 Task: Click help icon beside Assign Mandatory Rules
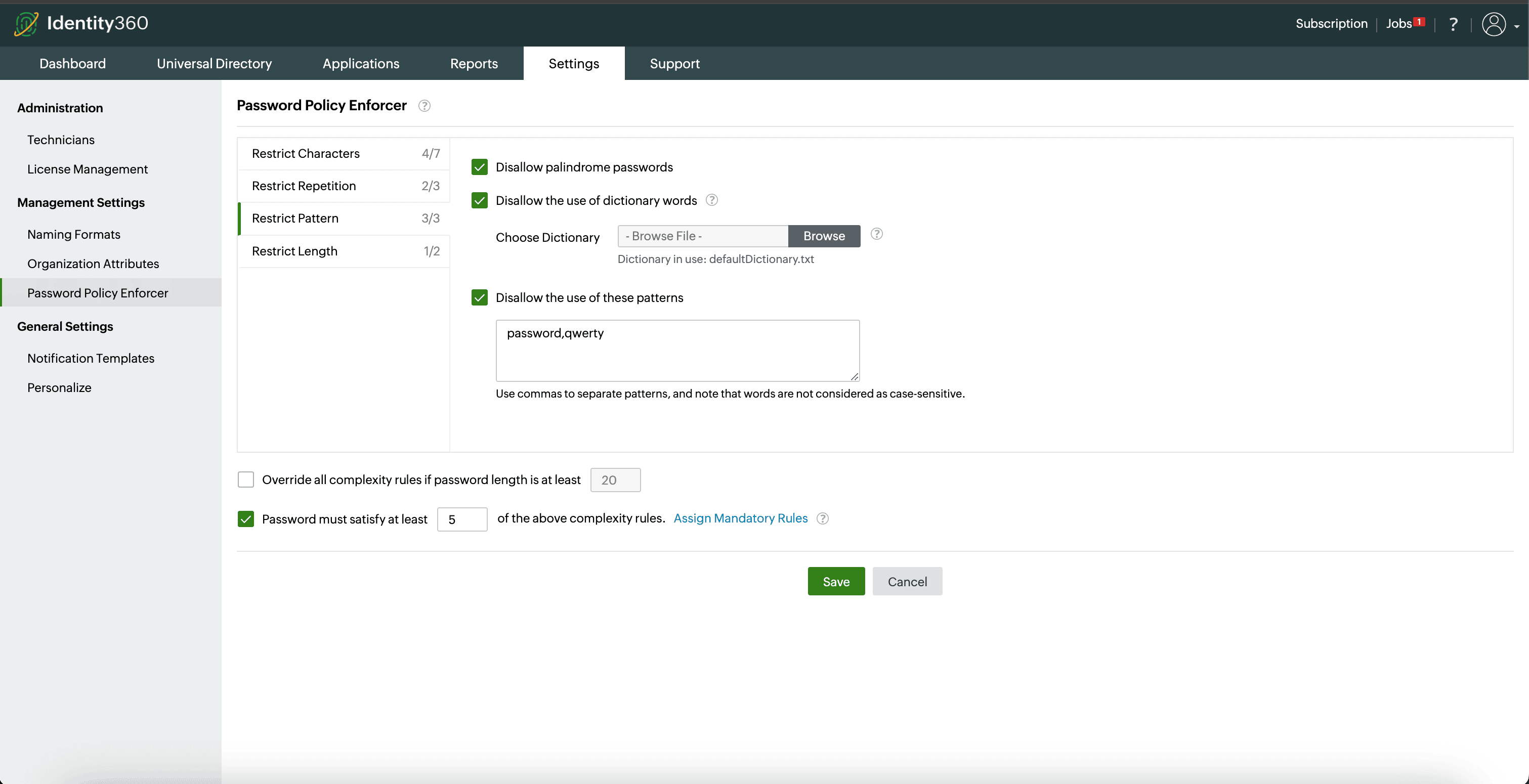[822, 518]
